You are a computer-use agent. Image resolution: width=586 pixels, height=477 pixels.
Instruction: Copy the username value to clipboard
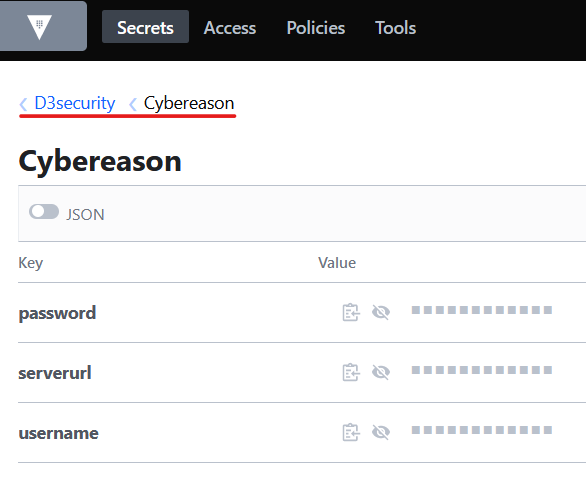coord(351,432)
